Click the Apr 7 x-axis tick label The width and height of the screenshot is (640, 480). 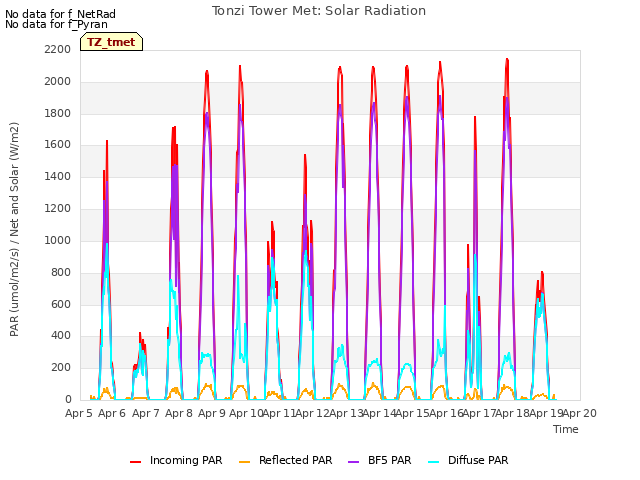pos(145,413)
